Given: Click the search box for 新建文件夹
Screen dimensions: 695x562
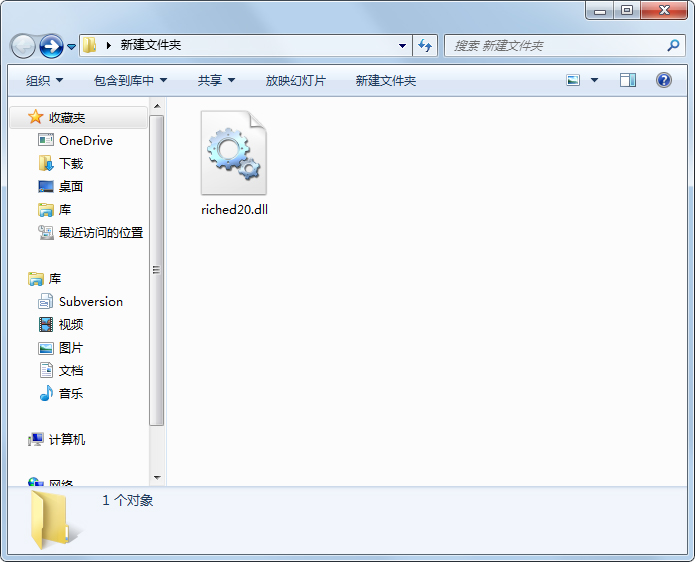Looking at the screenshot, I should [x=555, y=46].
